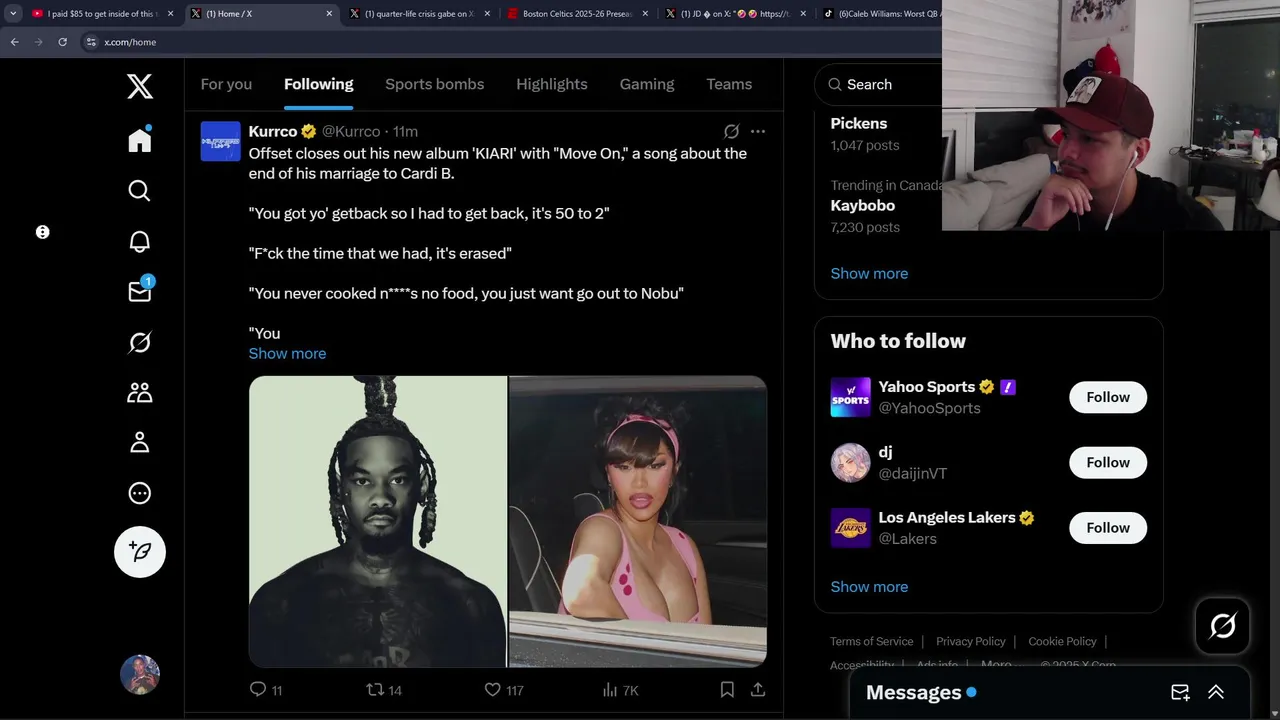Screen dimensions: 1280x720
Task: Open Terms of Service link
Action: click(871, 641)
